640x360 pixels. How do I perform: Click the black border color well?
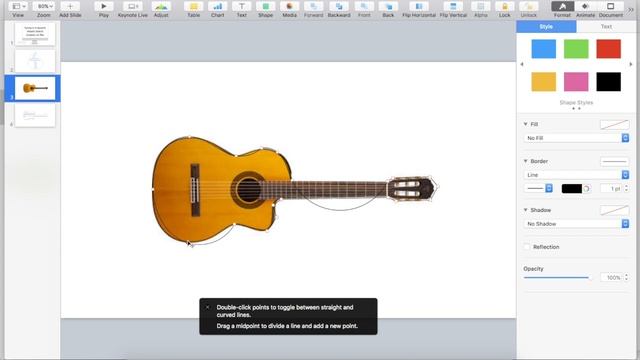click(x=571, y=189)
